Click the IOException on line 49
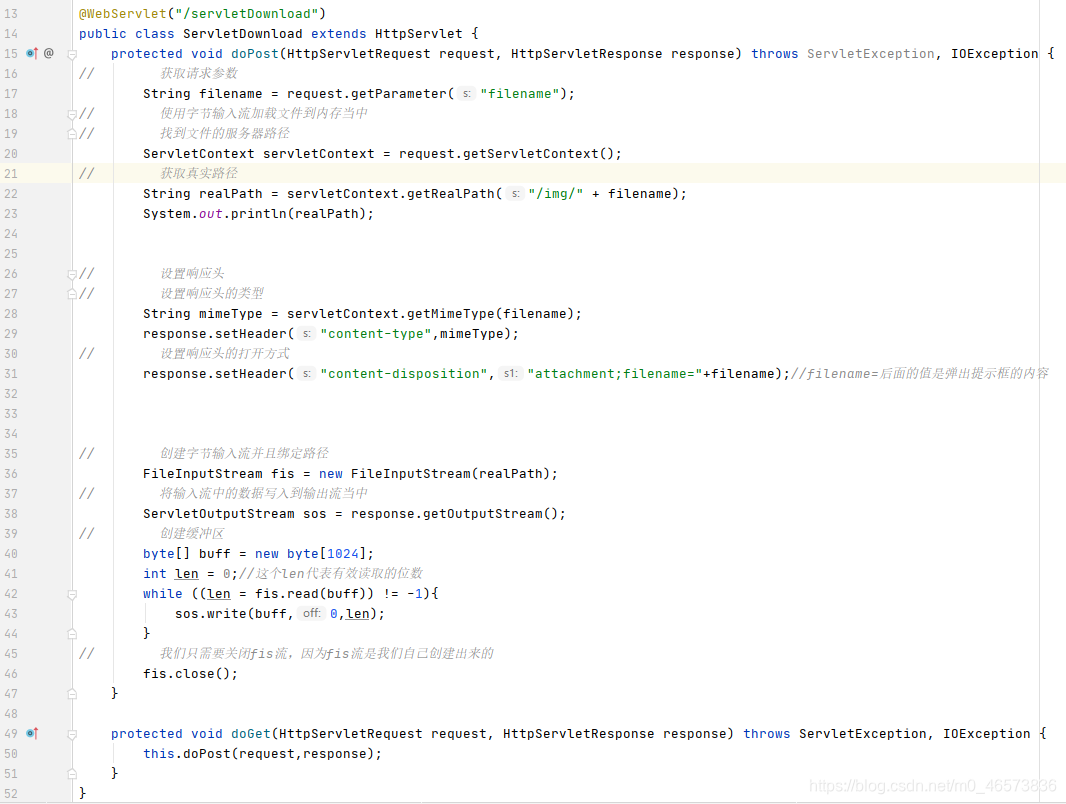1066x804 pixels. 986,734
